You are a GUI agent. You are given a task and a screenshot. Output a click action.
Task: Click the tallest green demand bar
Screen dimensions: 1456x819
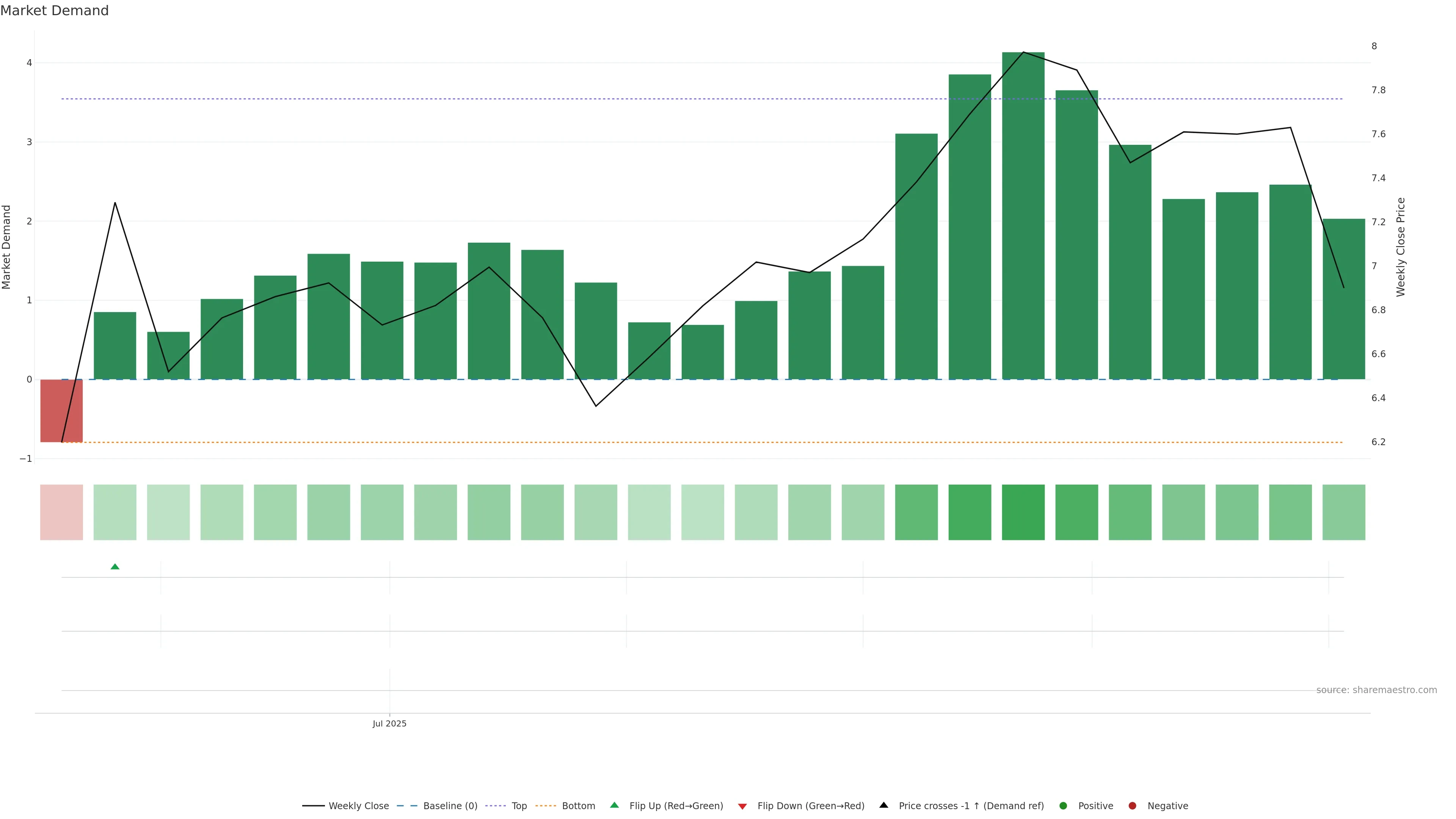1023,226
